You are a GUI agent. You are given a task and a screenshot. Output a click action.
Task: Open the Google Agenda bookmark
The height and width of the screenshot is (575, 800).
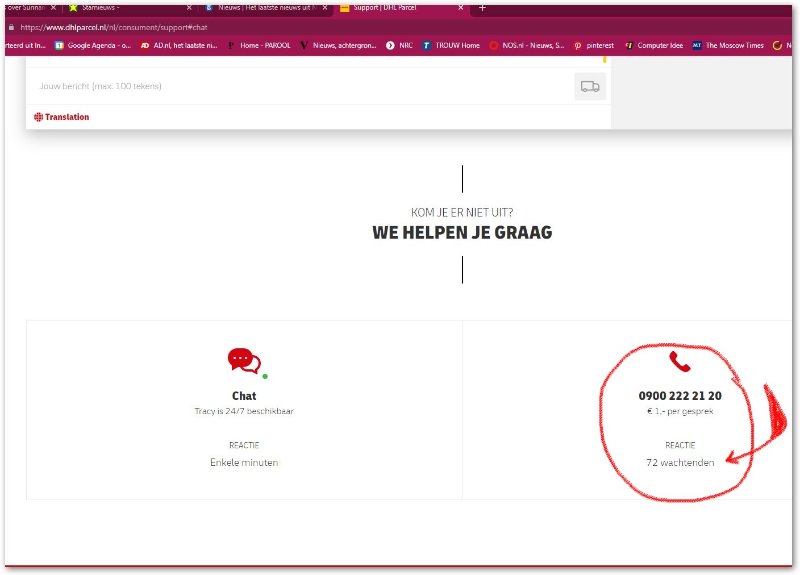93,45
